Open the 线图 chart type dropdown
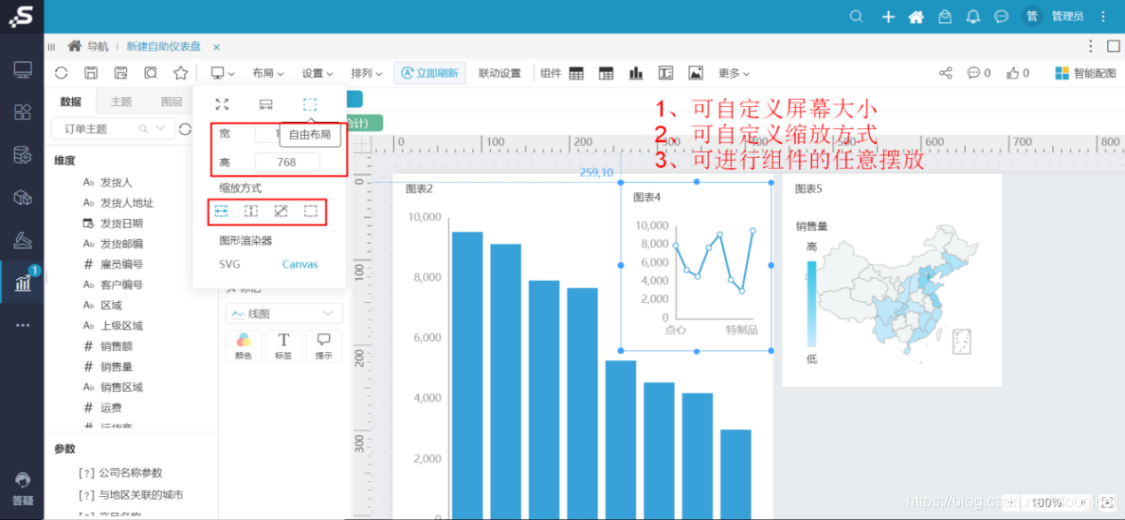 coord(284,313)
